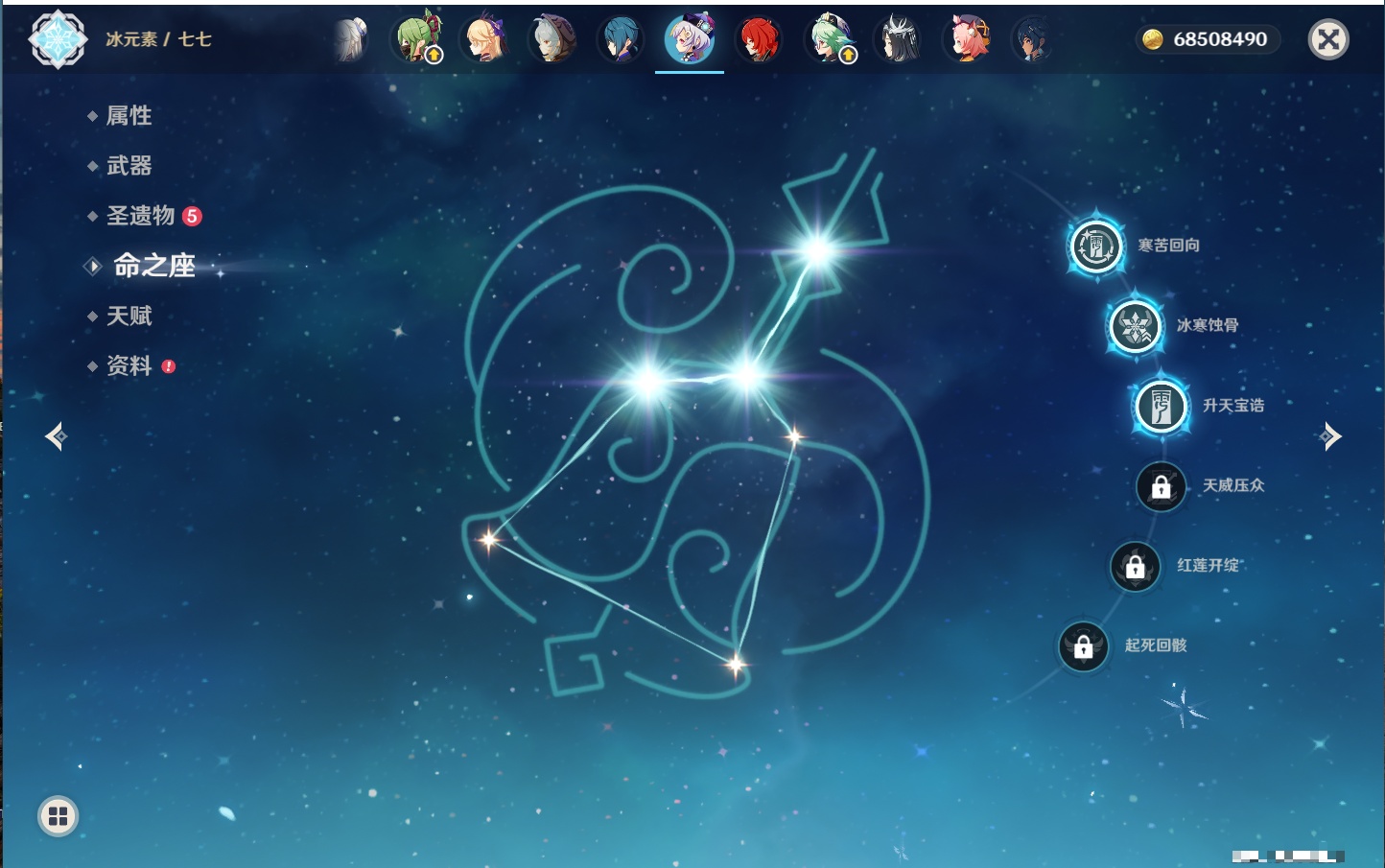Click the Mora balance 68508490
Screen dimensions: 1385x868
[1220, 39]
